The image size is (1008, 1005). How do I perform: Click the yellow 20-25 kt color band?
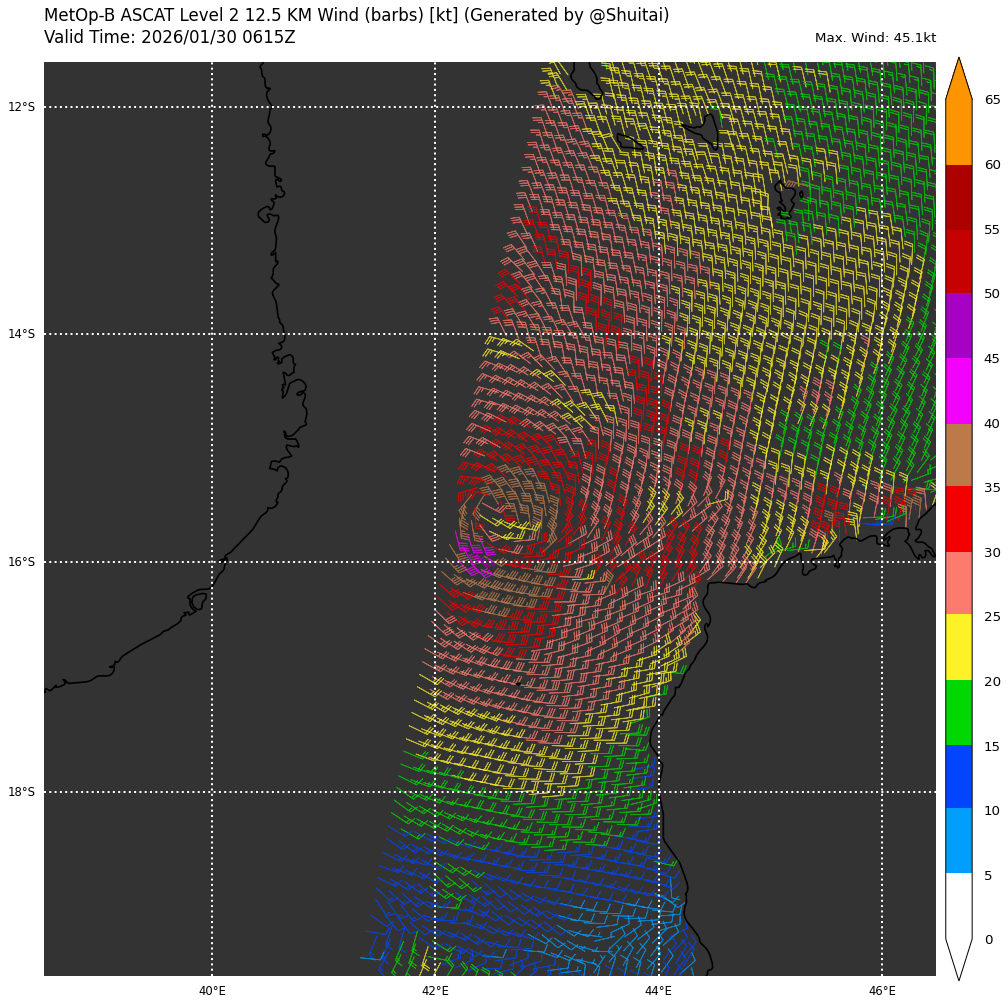[x=958, y=647]
